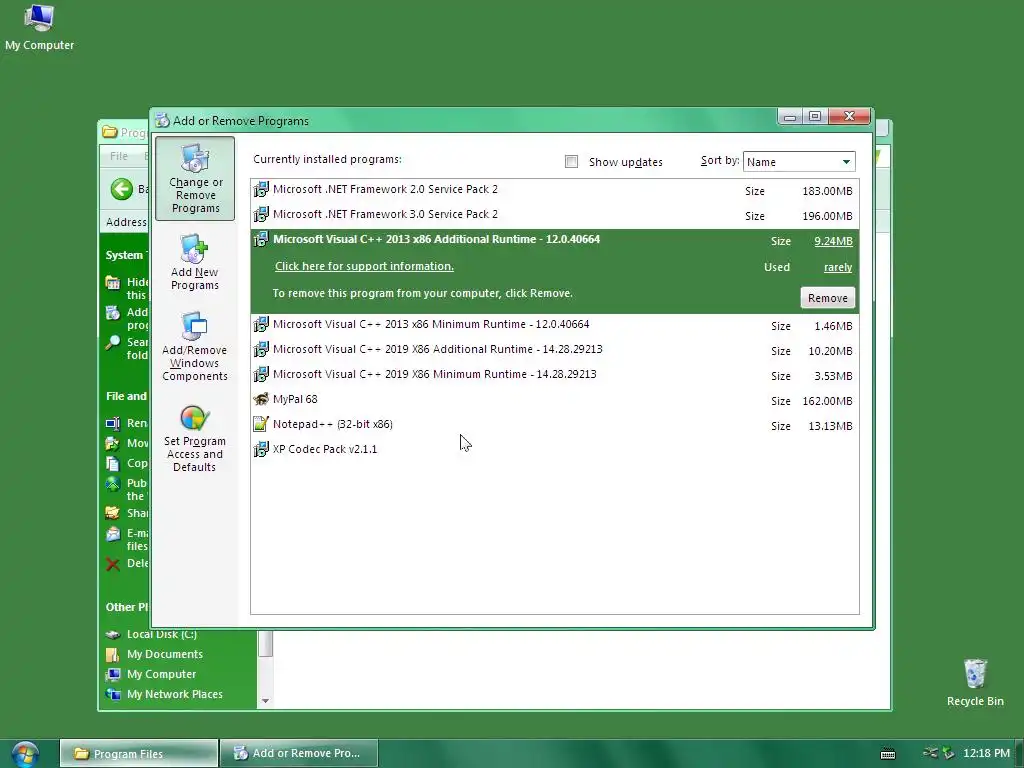Click the keyboard icon in system tray
Image resolution: width=1024 pixels, height=768 pixels.
click(x=888, y=754)
